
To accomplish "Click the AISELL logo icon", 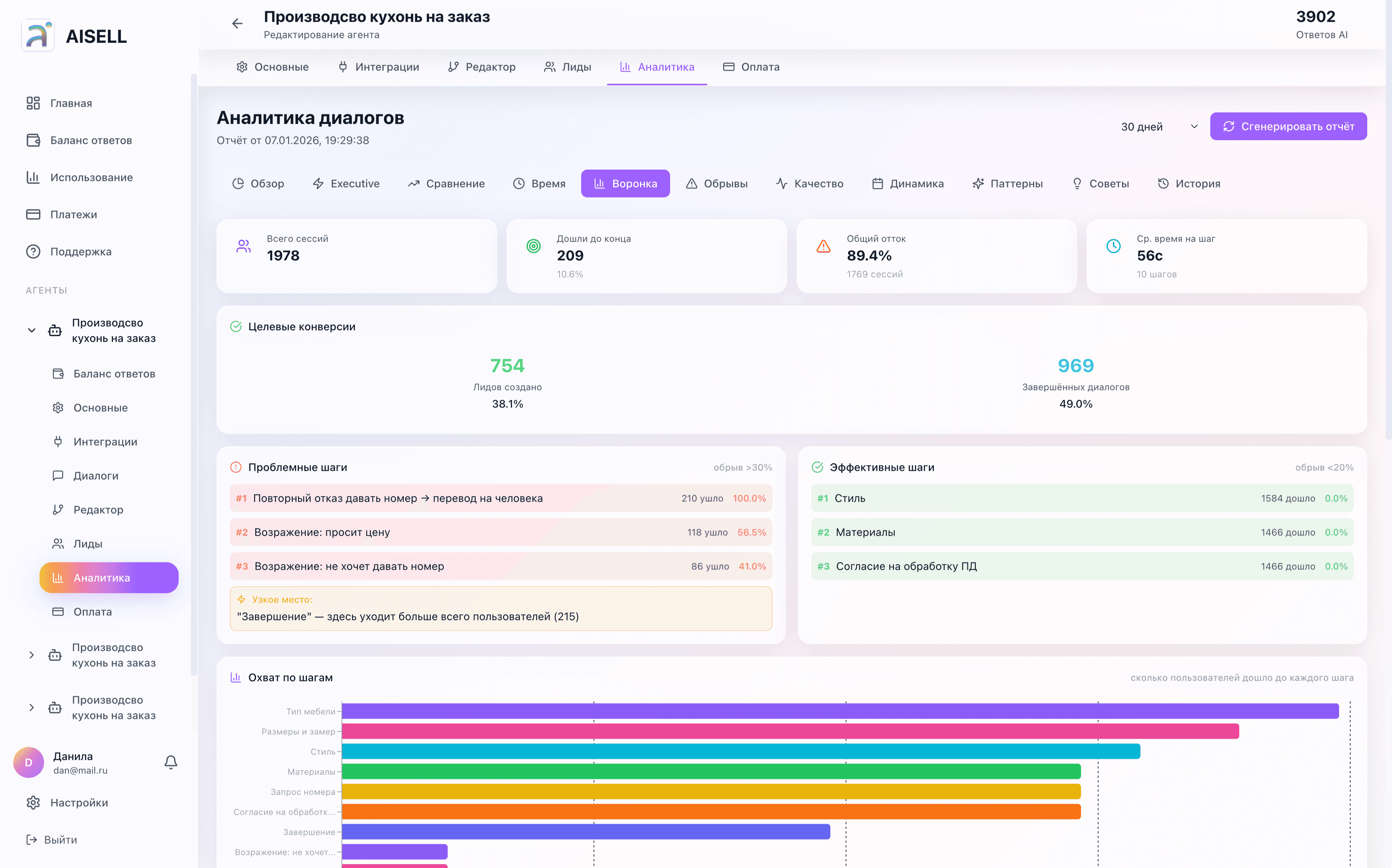I will [38, 36].
